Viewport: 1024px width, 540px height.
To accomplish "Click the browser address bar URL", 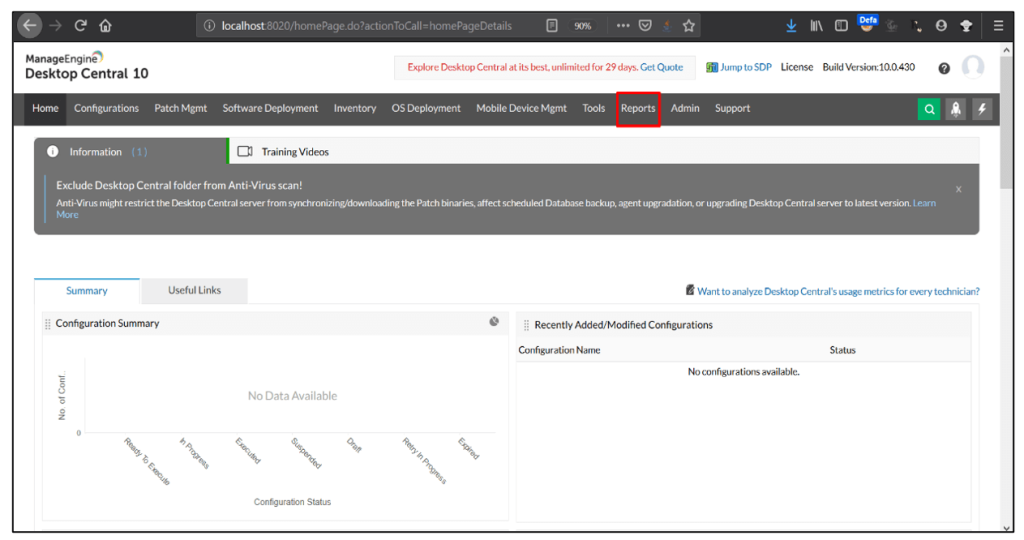I will (366, 26).
